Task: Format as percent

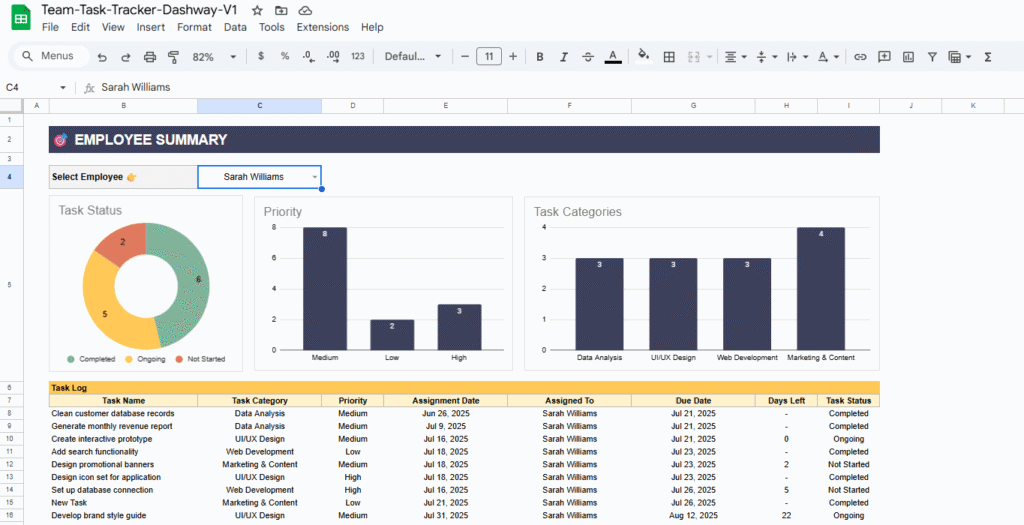Action: tap(285, 56)
